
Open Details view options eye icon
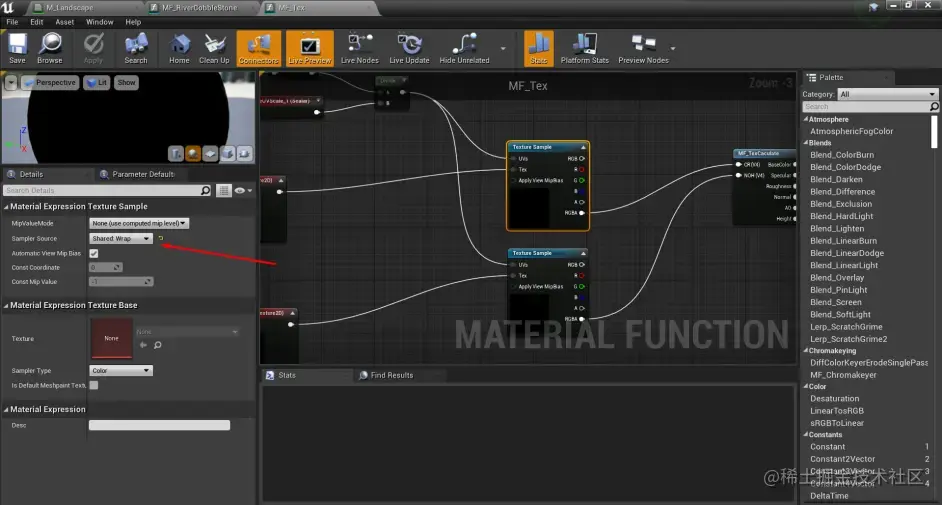[243, 190]
